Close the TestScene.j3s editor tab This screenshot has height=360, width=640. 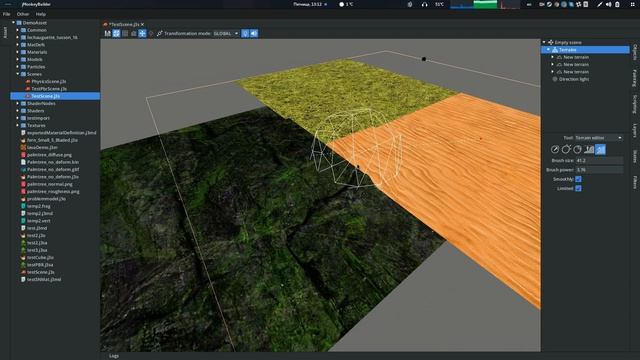142,24
